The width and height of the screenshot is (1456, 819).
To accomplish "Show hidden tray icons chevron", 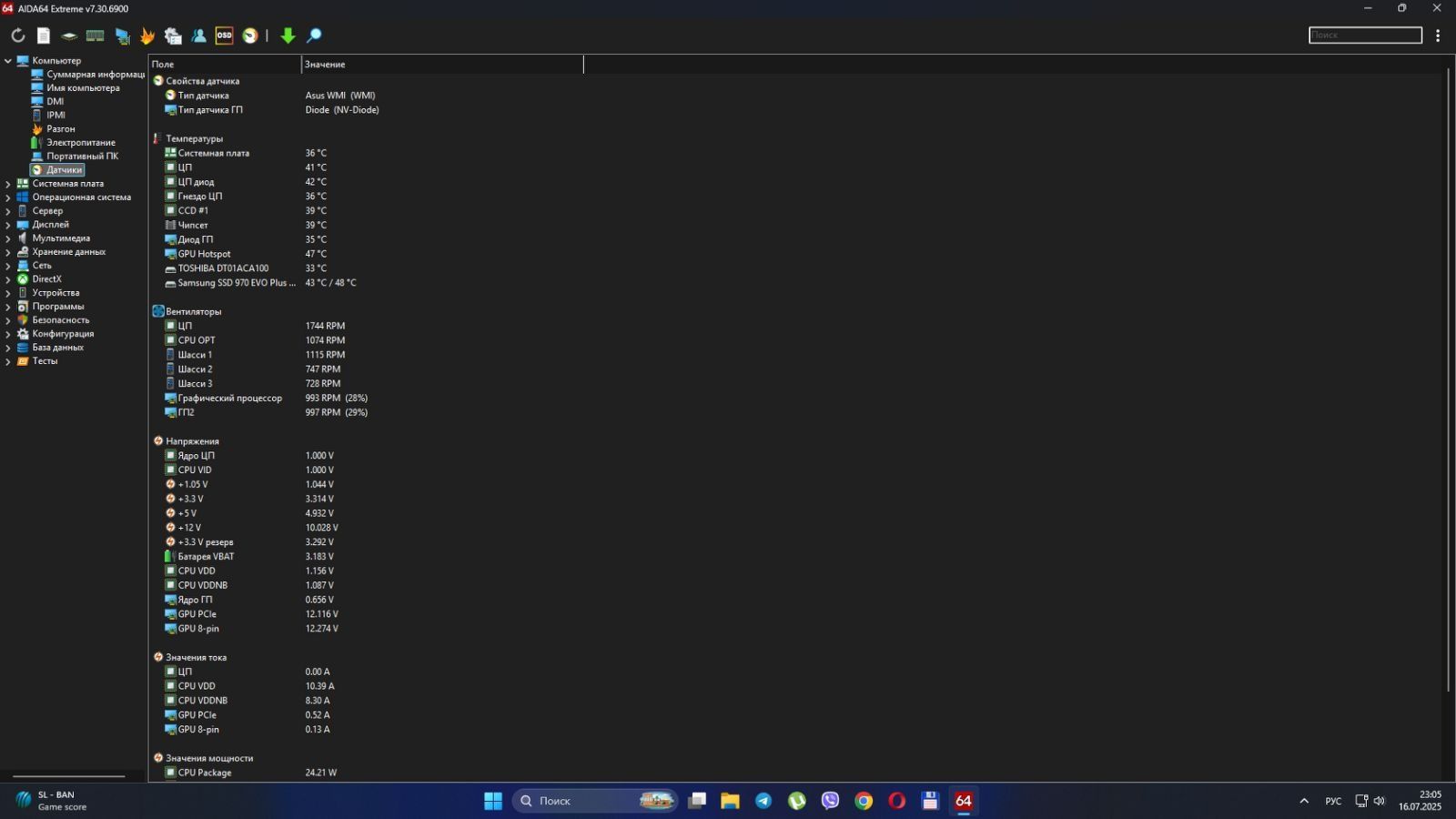I will (1304, 801).
